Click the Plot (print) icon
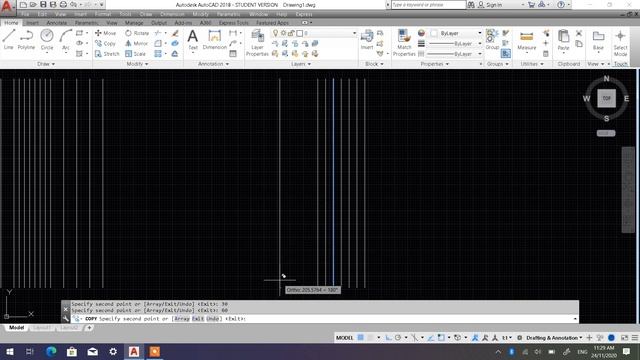 (63, 5)
